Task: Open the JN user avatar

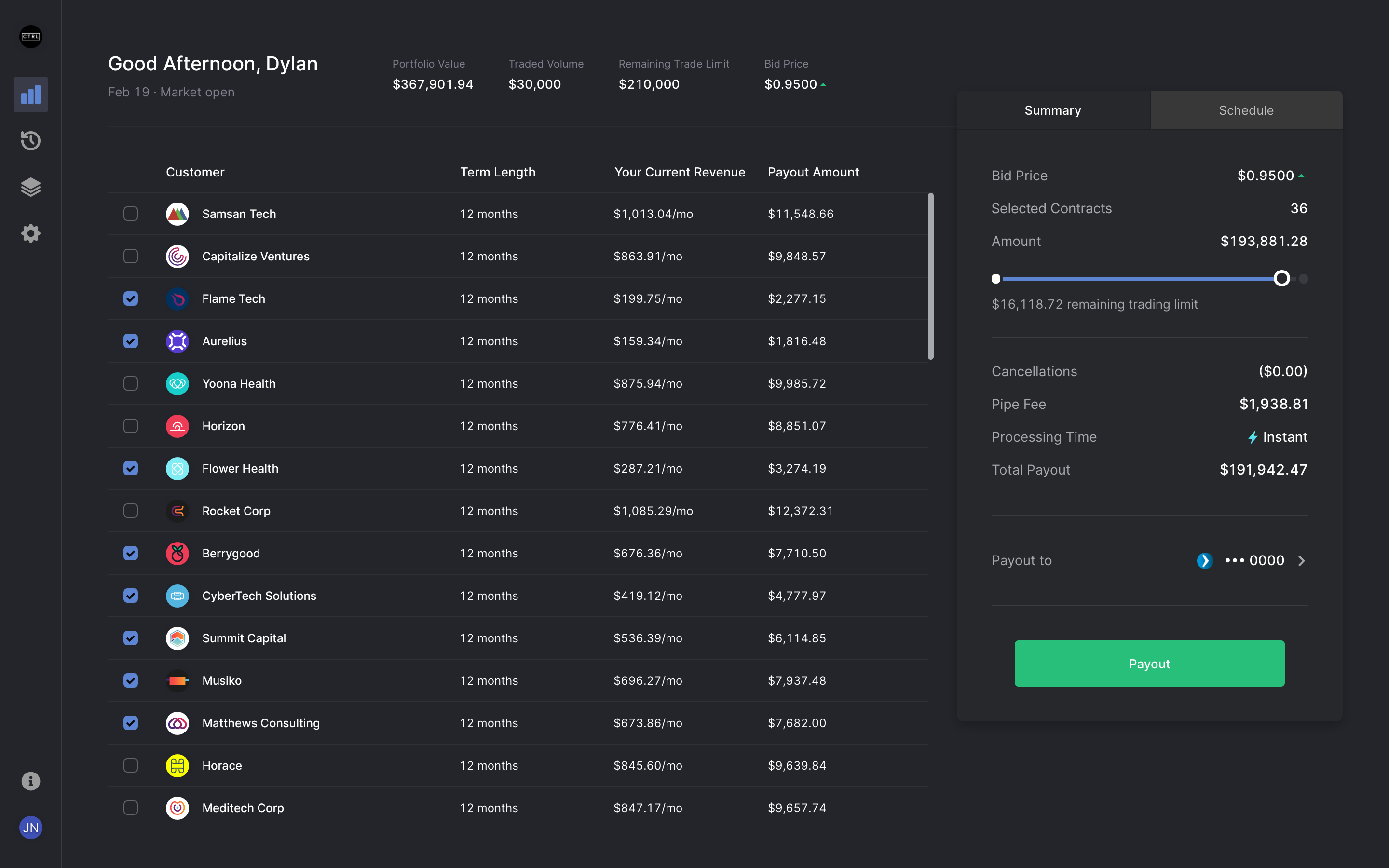Action: (x=31, y=827)
